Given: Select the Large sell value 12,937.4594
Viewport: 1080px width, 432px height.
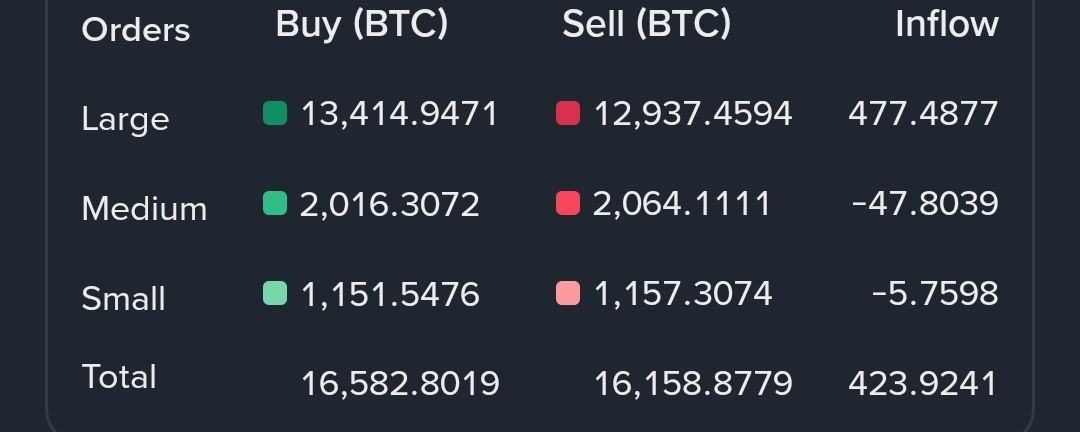Looking at the screenshot, I should (693, 114).
